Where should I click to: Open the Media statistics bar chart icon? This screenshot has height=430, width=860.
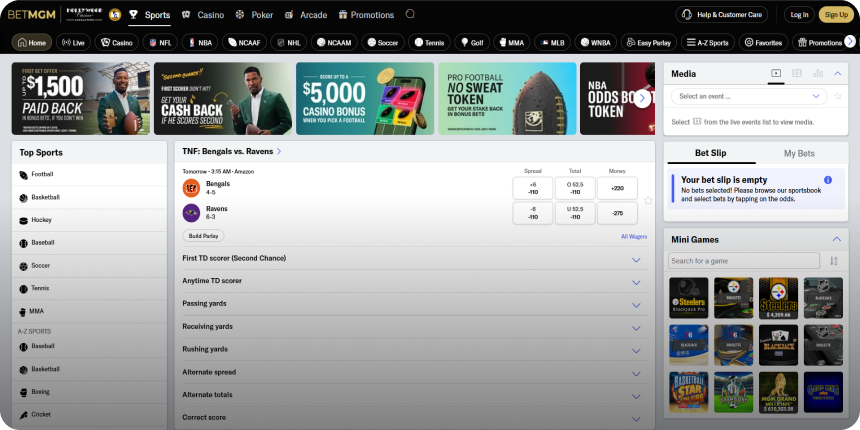point(818,73)
